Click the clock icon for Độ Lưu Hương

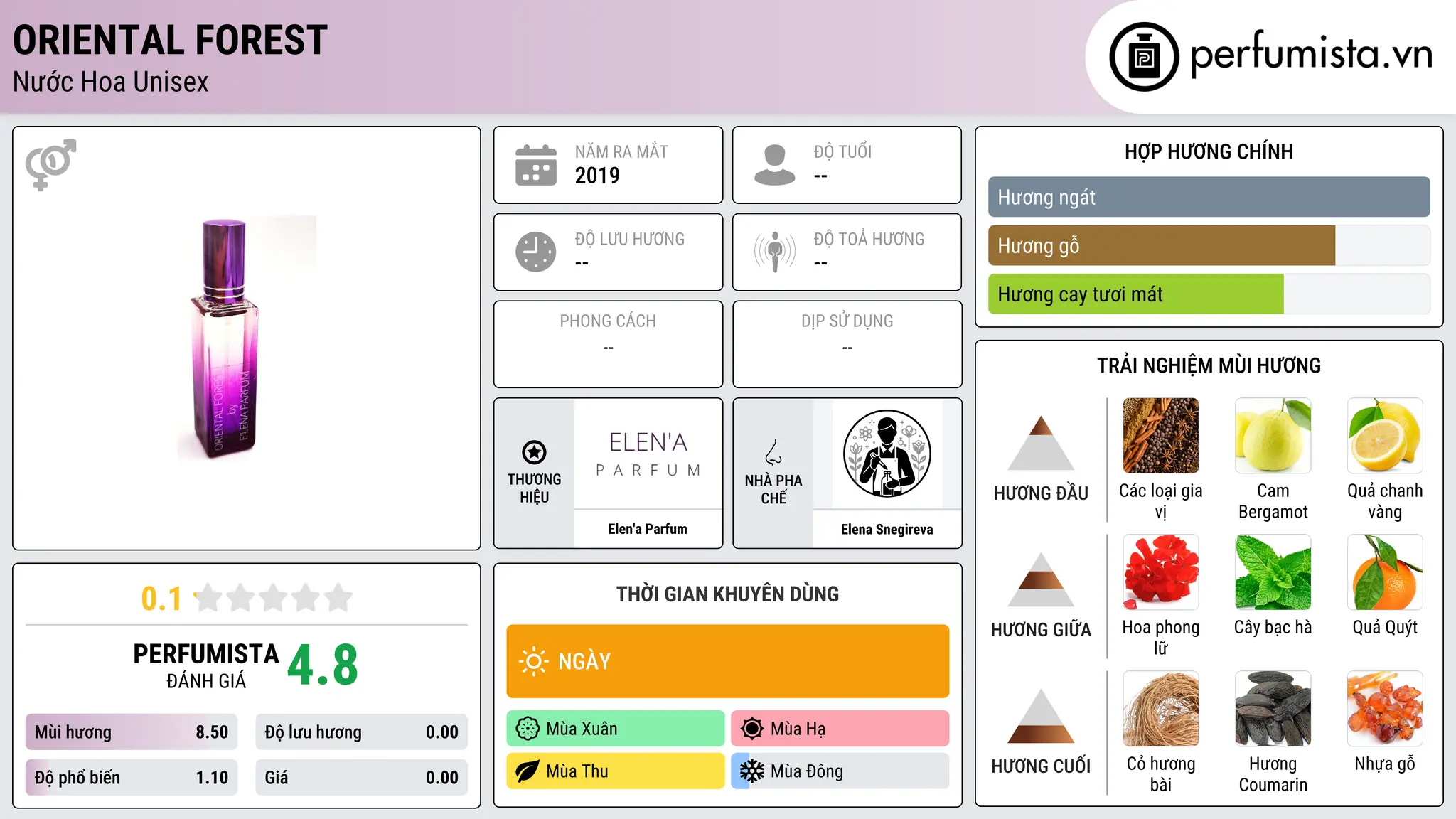(x=536, y=252)
